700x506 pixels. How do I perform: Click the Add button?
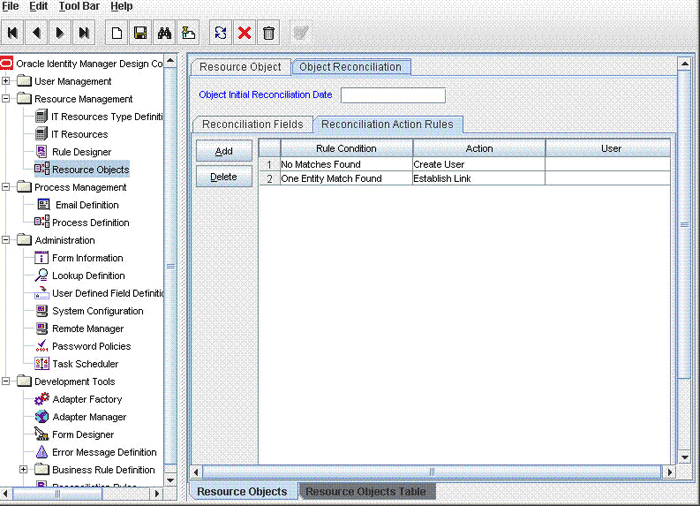pyautogui.click(x=224, y=151)
